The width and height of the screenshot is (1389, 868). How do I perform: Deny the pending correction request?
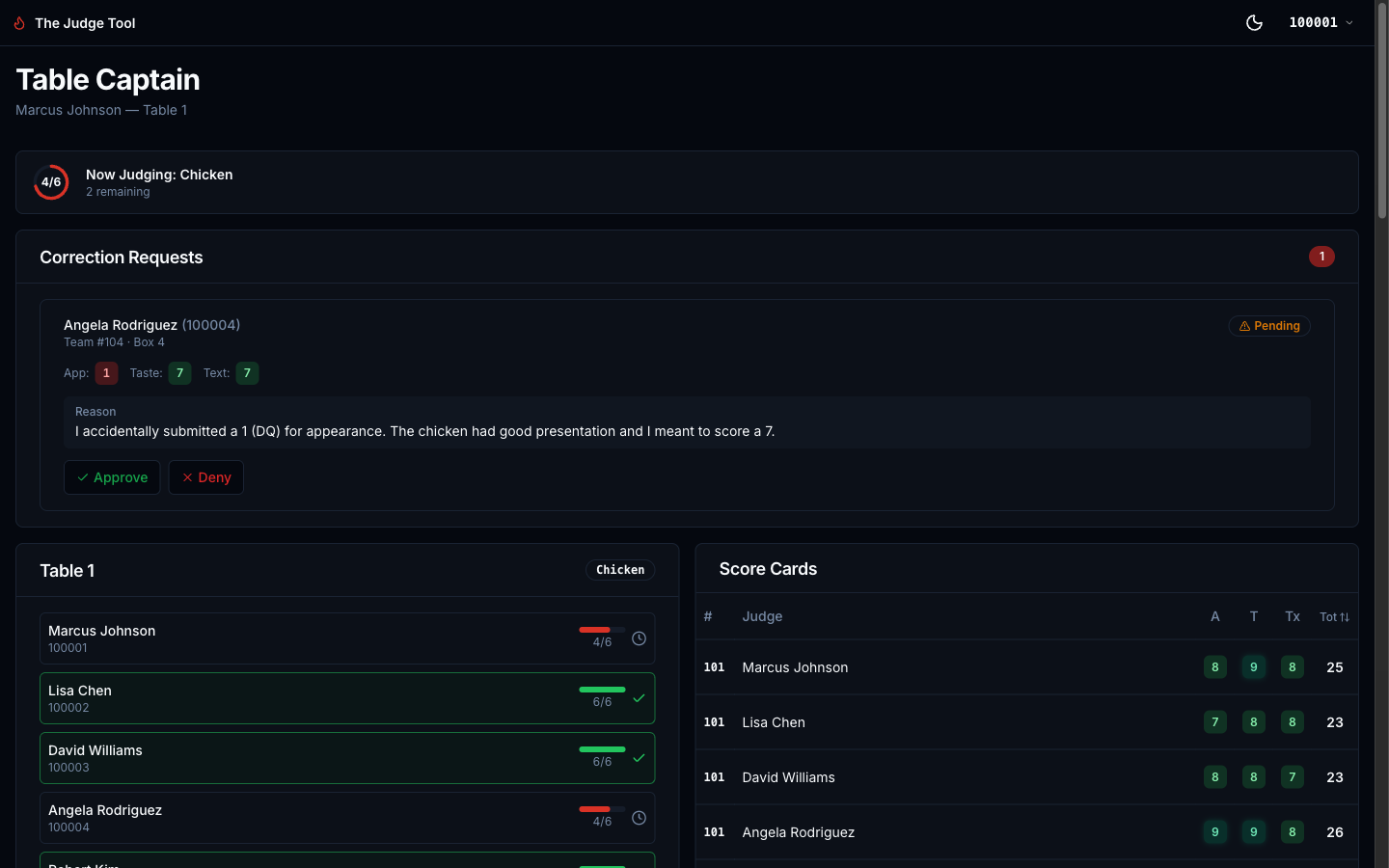205,476
